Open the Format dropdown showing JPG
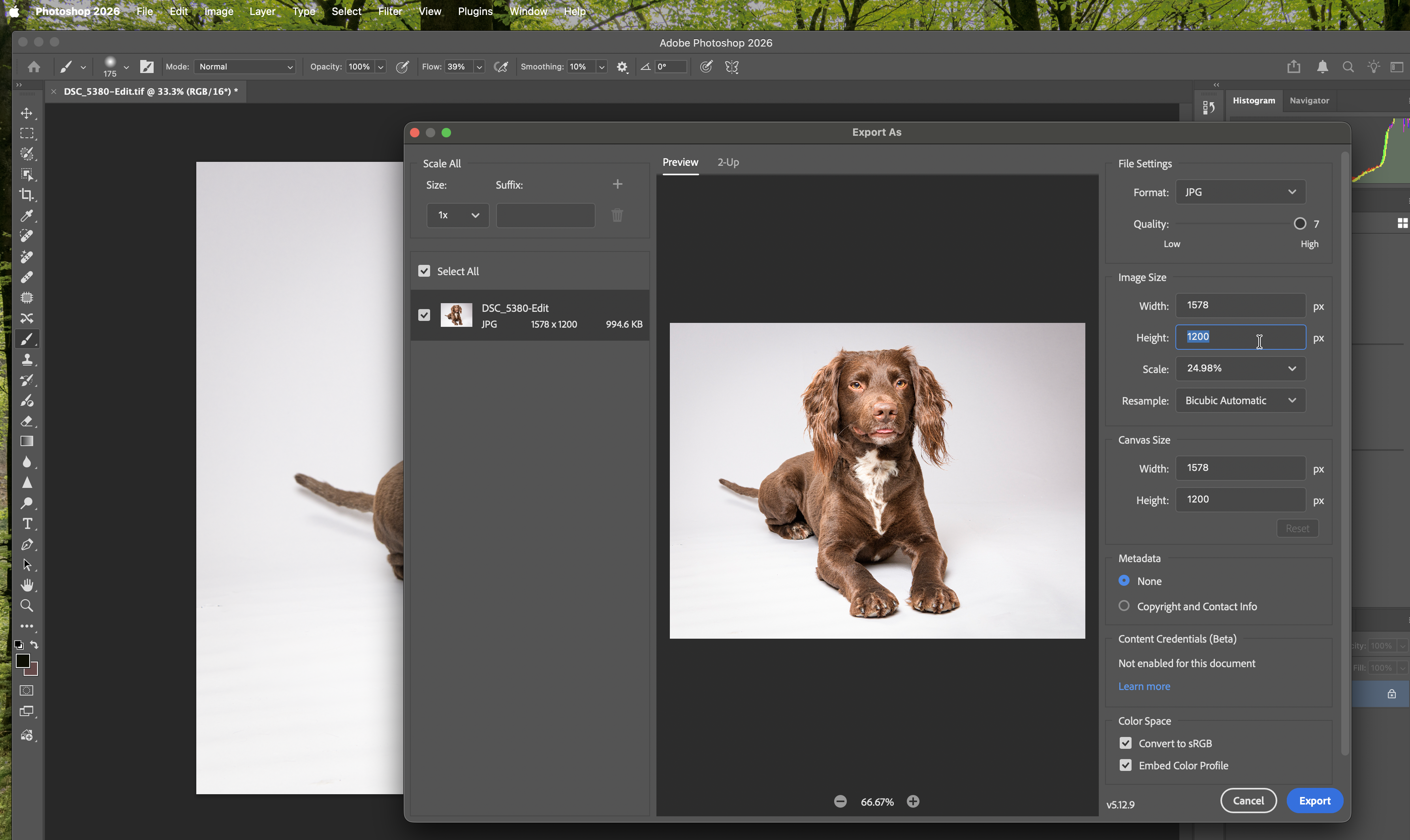Viewport: 1410px width, 840px height. tap(1240, 192)
